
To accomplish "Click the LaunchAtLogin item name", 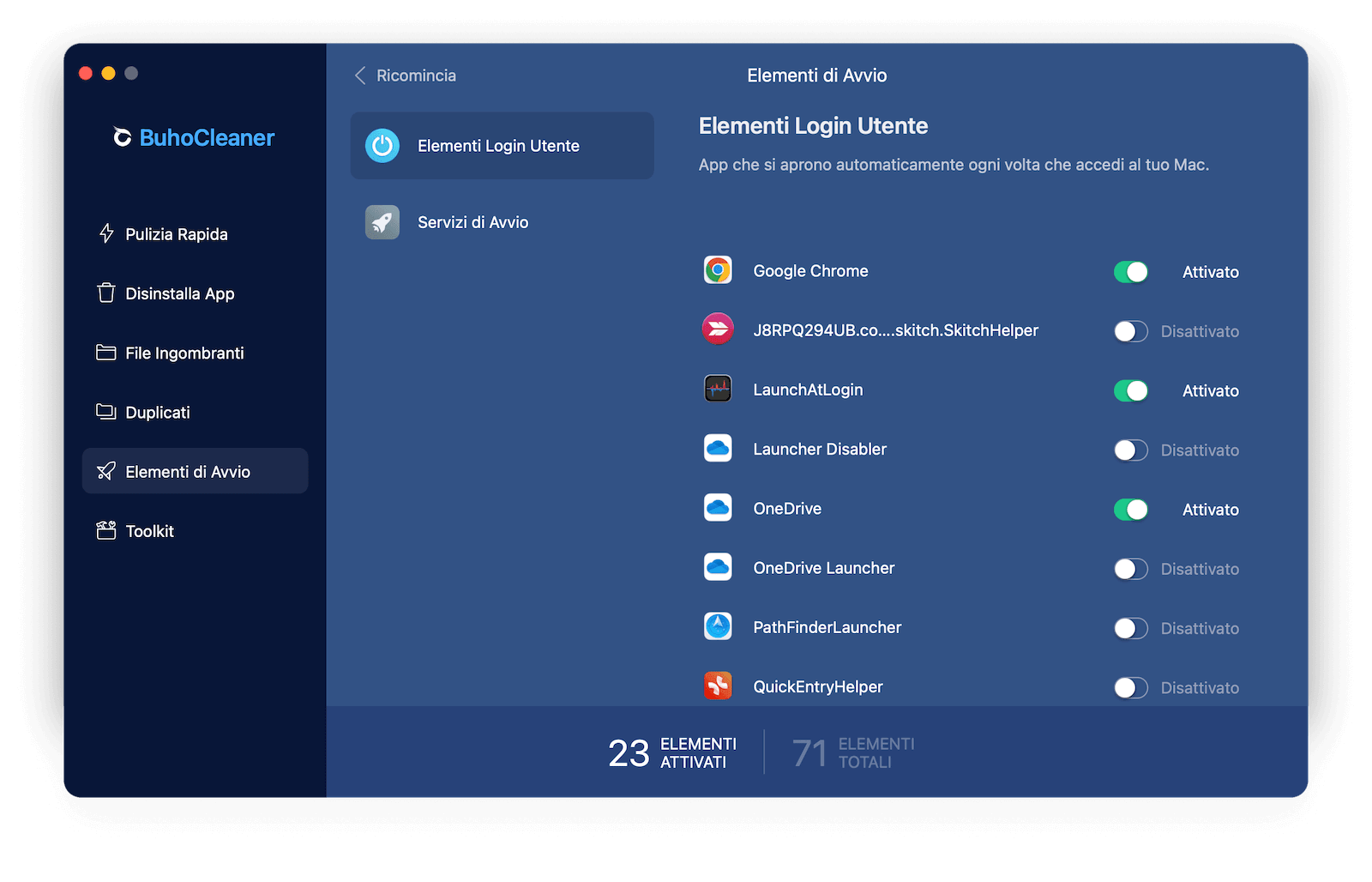I will click(808, 390).
